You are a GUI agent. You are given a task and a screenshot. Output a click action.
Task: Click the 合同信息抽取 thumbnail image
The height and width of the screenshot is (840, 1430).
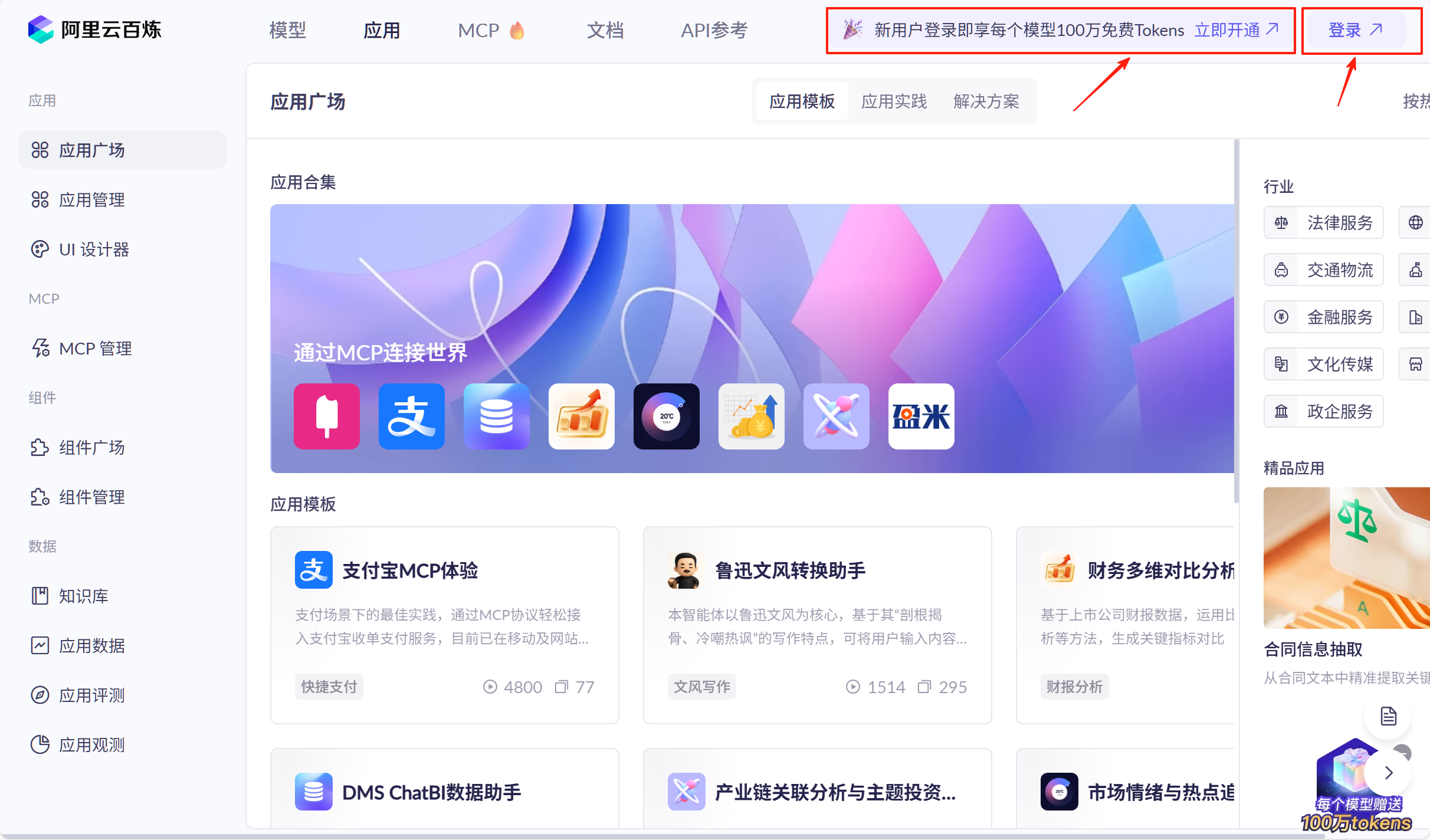click(1347, 557)
